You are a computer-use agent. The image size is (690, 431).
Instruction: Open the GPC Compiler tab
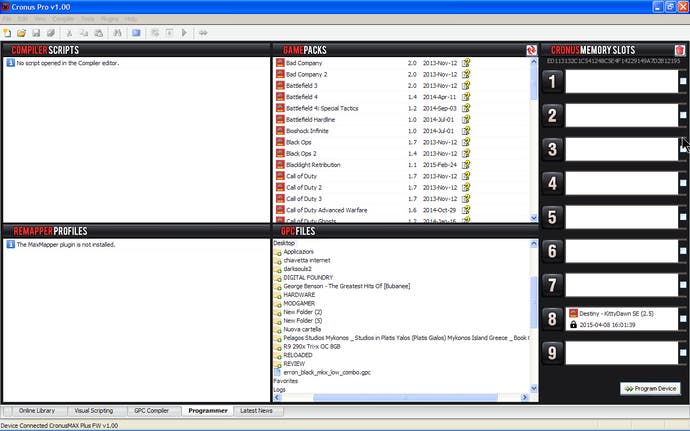tap(151, 411)
